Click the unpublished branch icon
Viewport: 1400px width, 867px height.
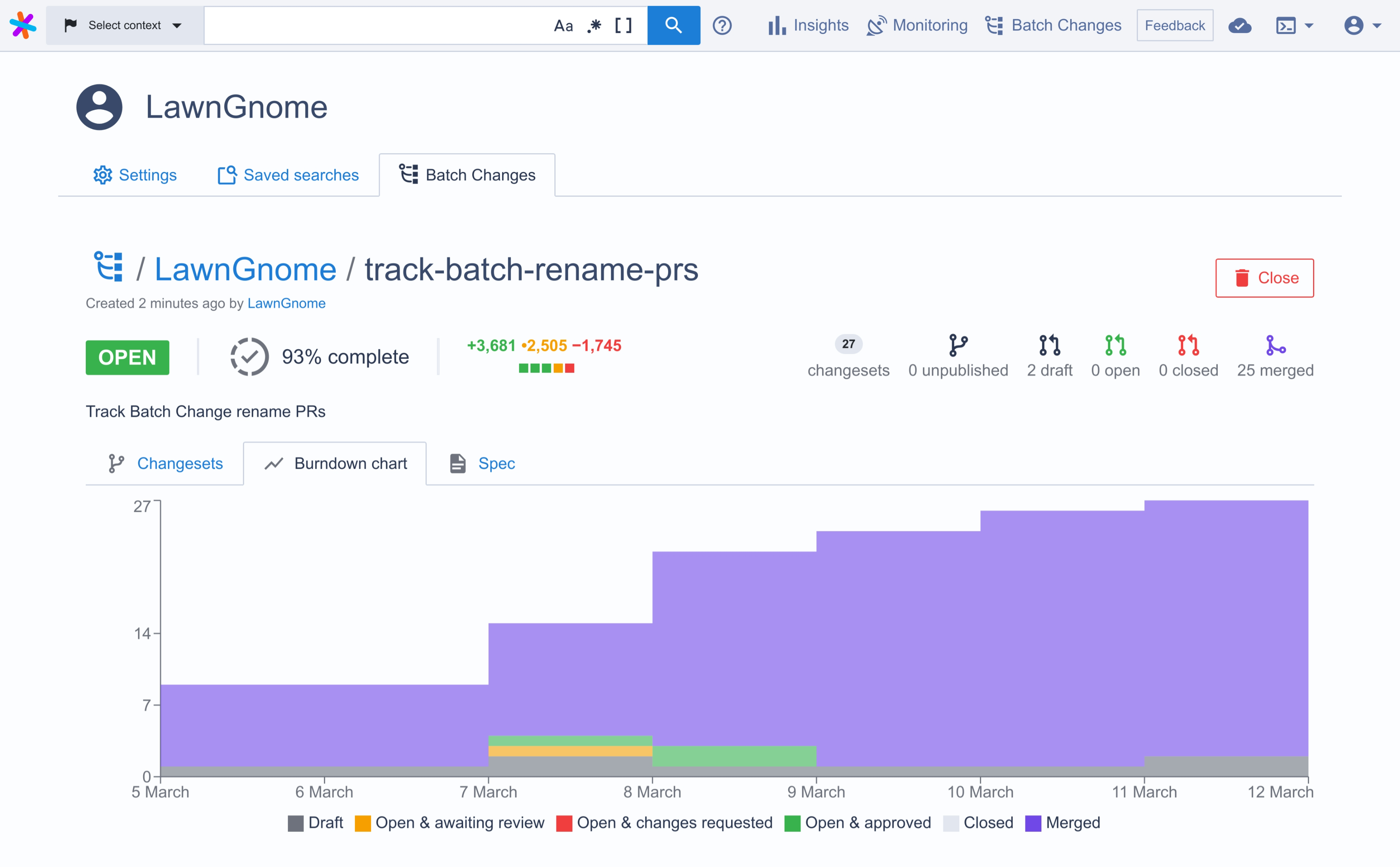coord(958,345)
